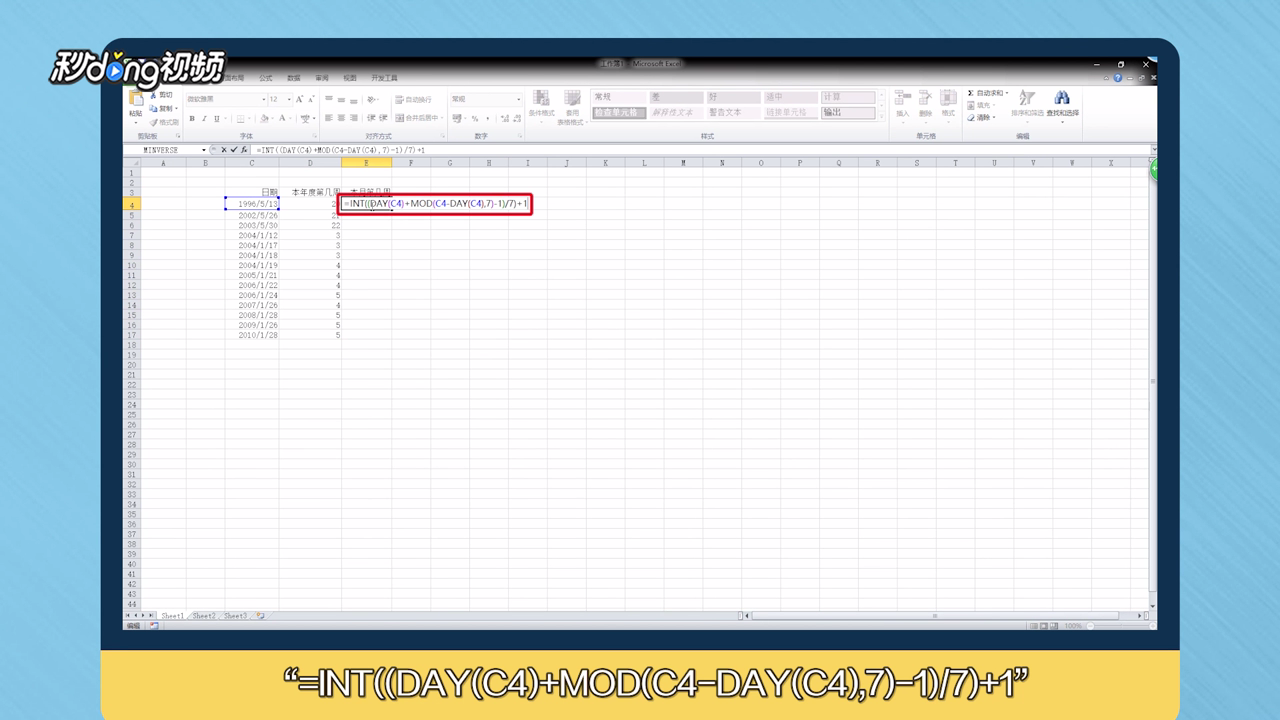The image size is (1280, 720).
Task: Click Find and Select binoculars icon
Action: click(1062, 98)
